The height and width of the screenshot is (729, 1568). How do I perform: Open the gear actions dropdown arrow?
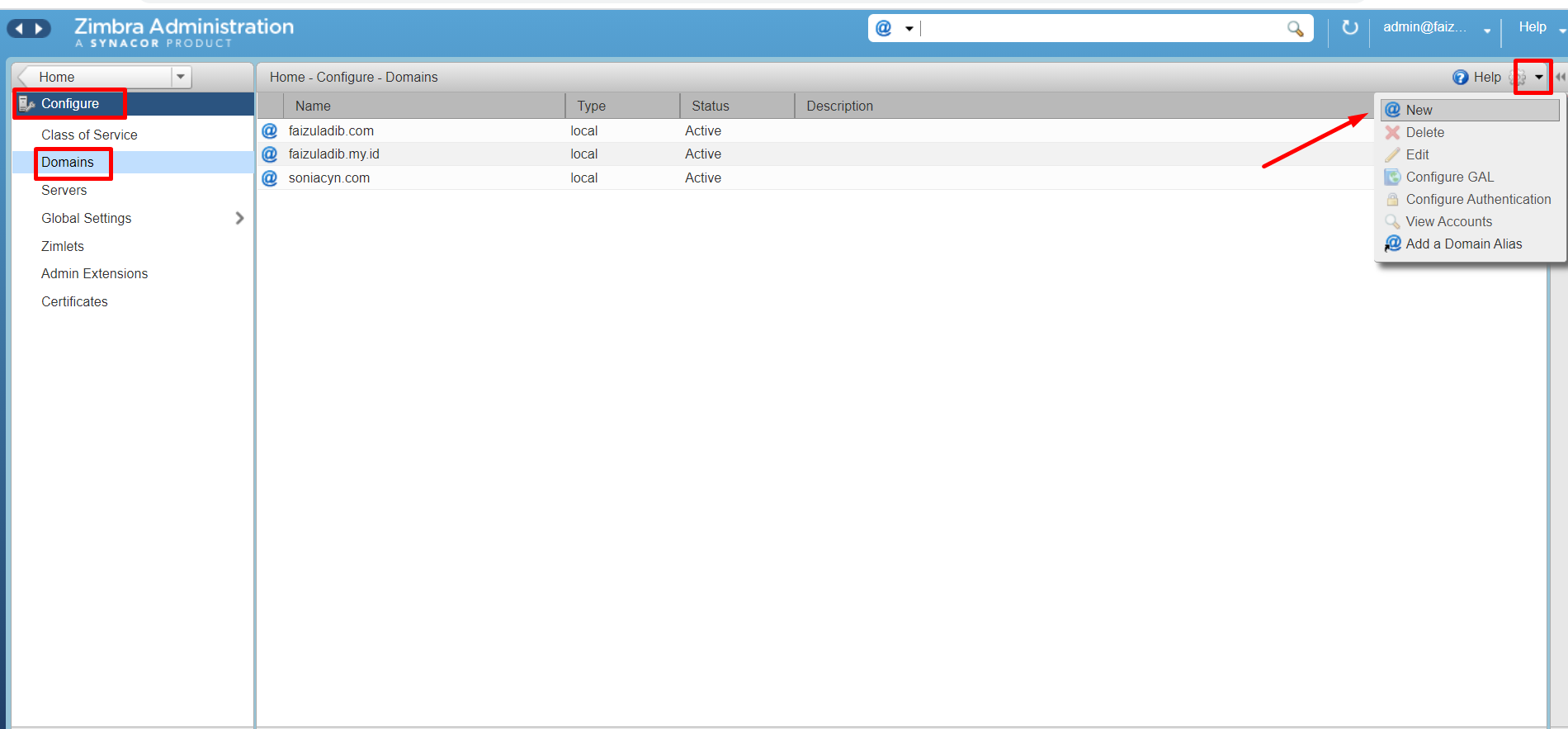(x=1539, y=77)
